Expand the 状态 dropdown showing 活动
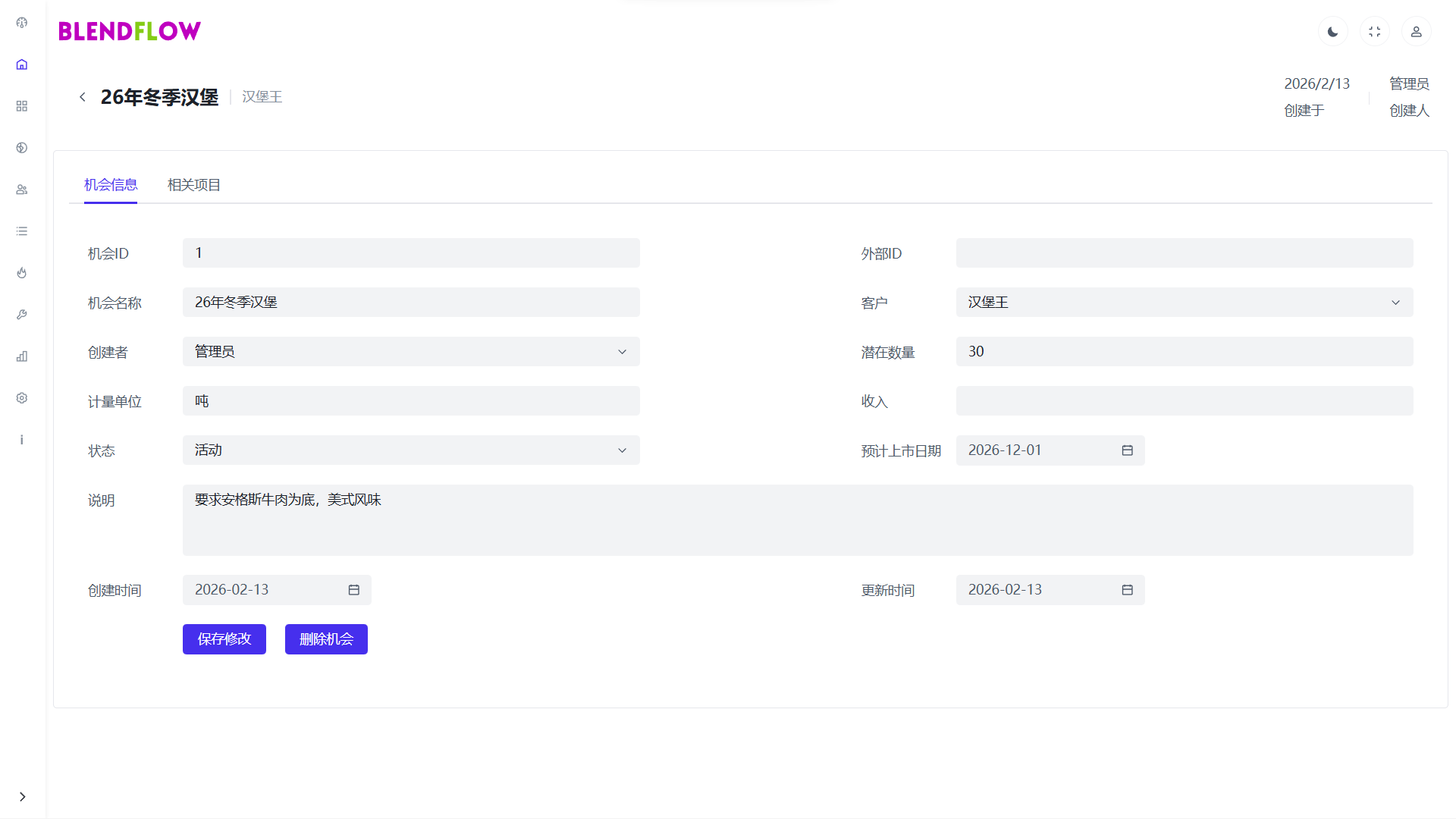1456x819 pixels. click(410, 450)
